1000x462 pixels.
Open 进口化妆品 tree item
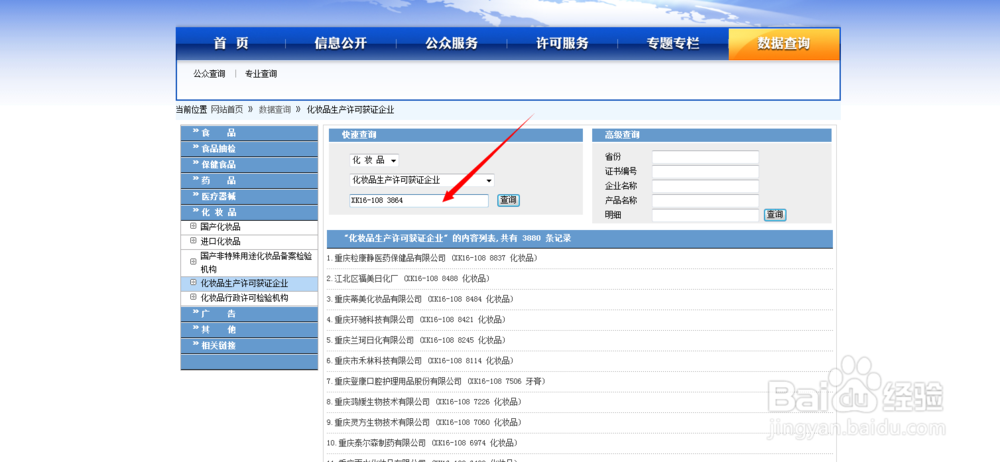click(x=220, y=241)
